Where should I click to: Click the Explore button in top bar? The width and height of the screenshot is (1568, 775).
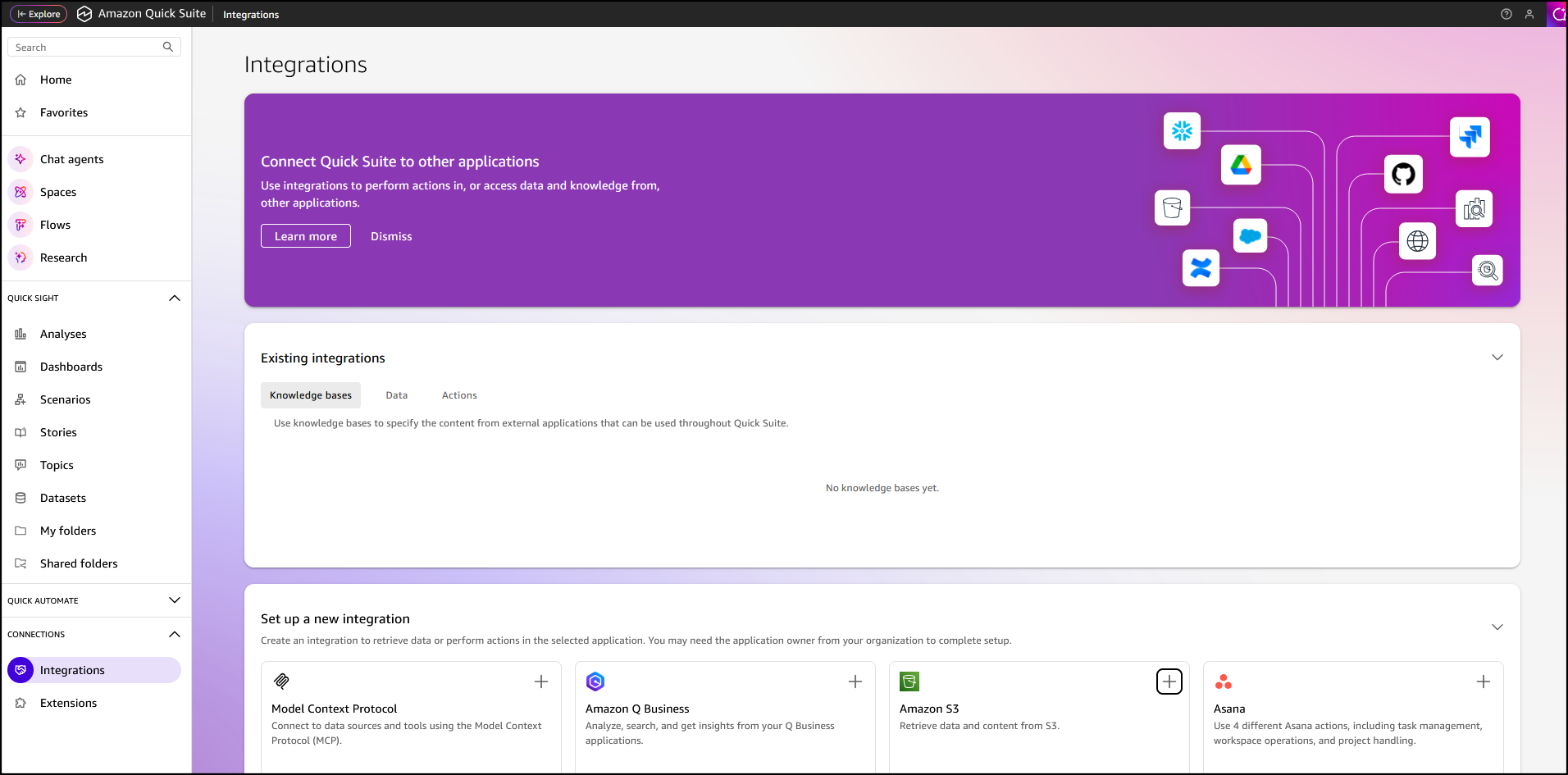click(39, 14)
